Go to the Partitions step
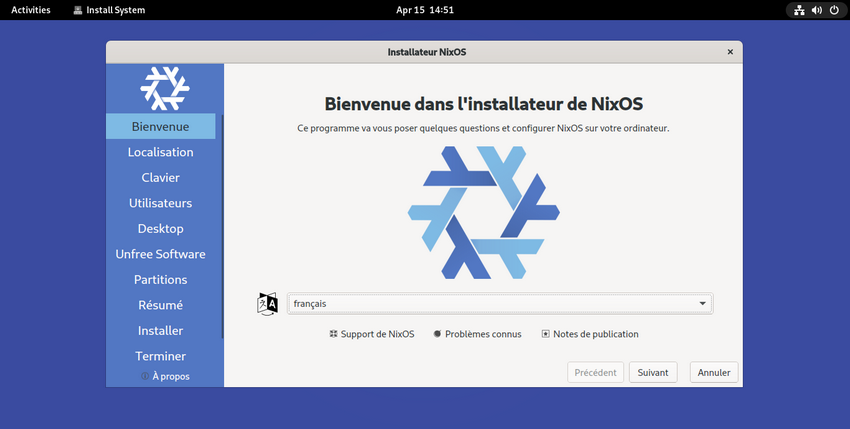 point(160,280)
